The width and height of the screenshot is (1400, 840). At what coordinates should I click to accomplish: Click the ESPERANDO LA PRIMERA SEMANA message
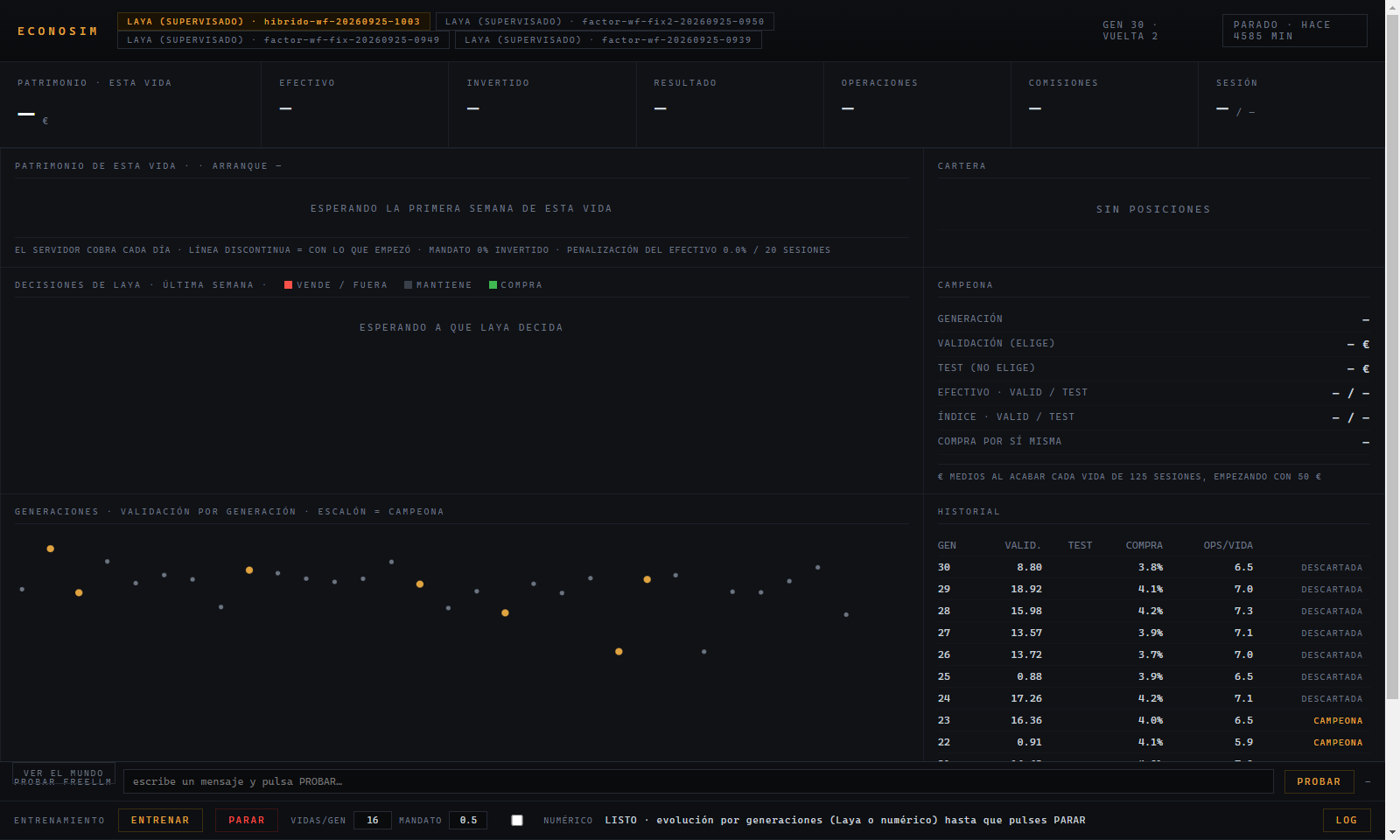[461, 209]
